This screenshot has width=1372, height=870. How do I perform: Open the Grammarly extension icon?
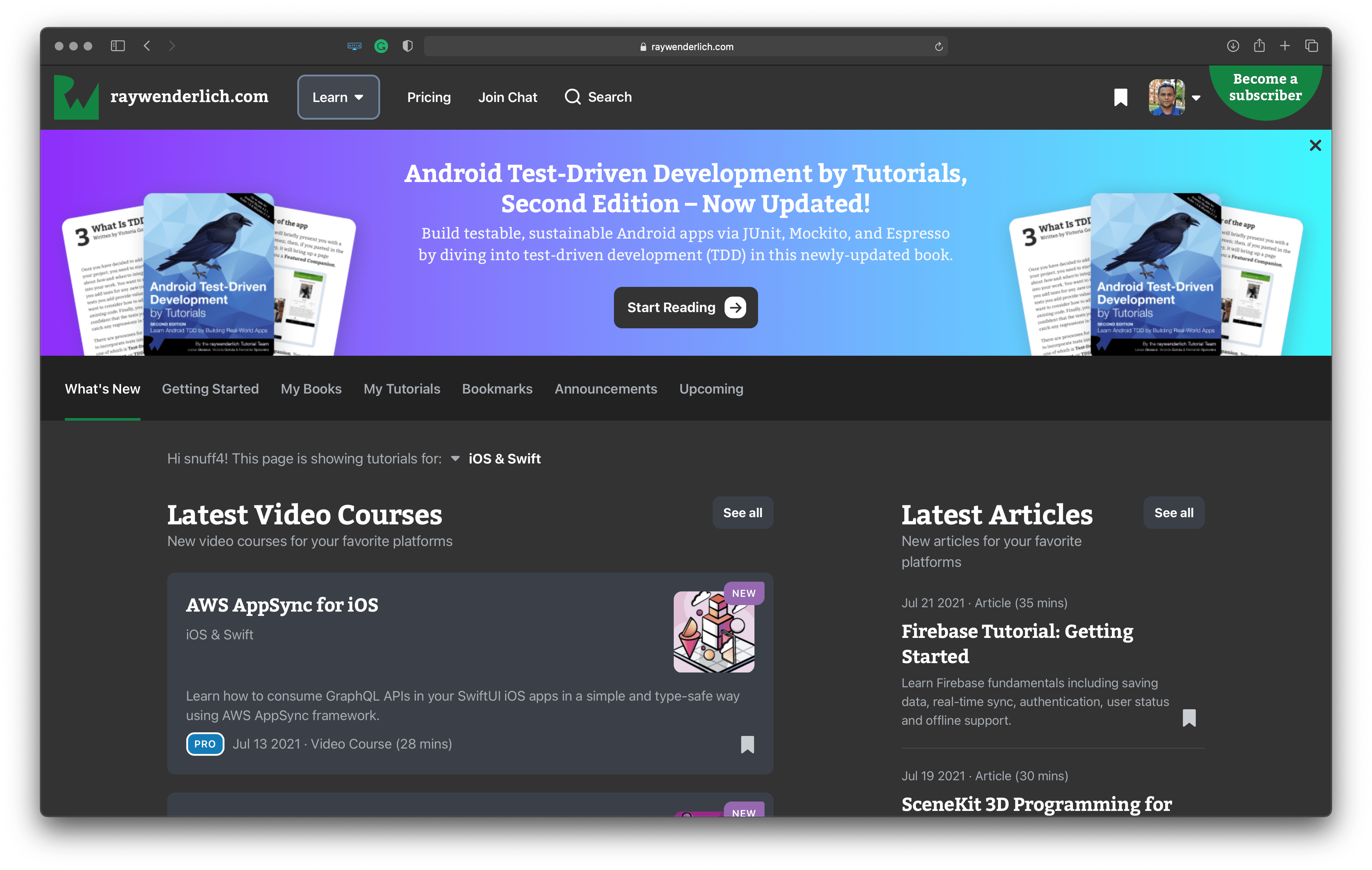pyautogui.click(x=381, y=46)
